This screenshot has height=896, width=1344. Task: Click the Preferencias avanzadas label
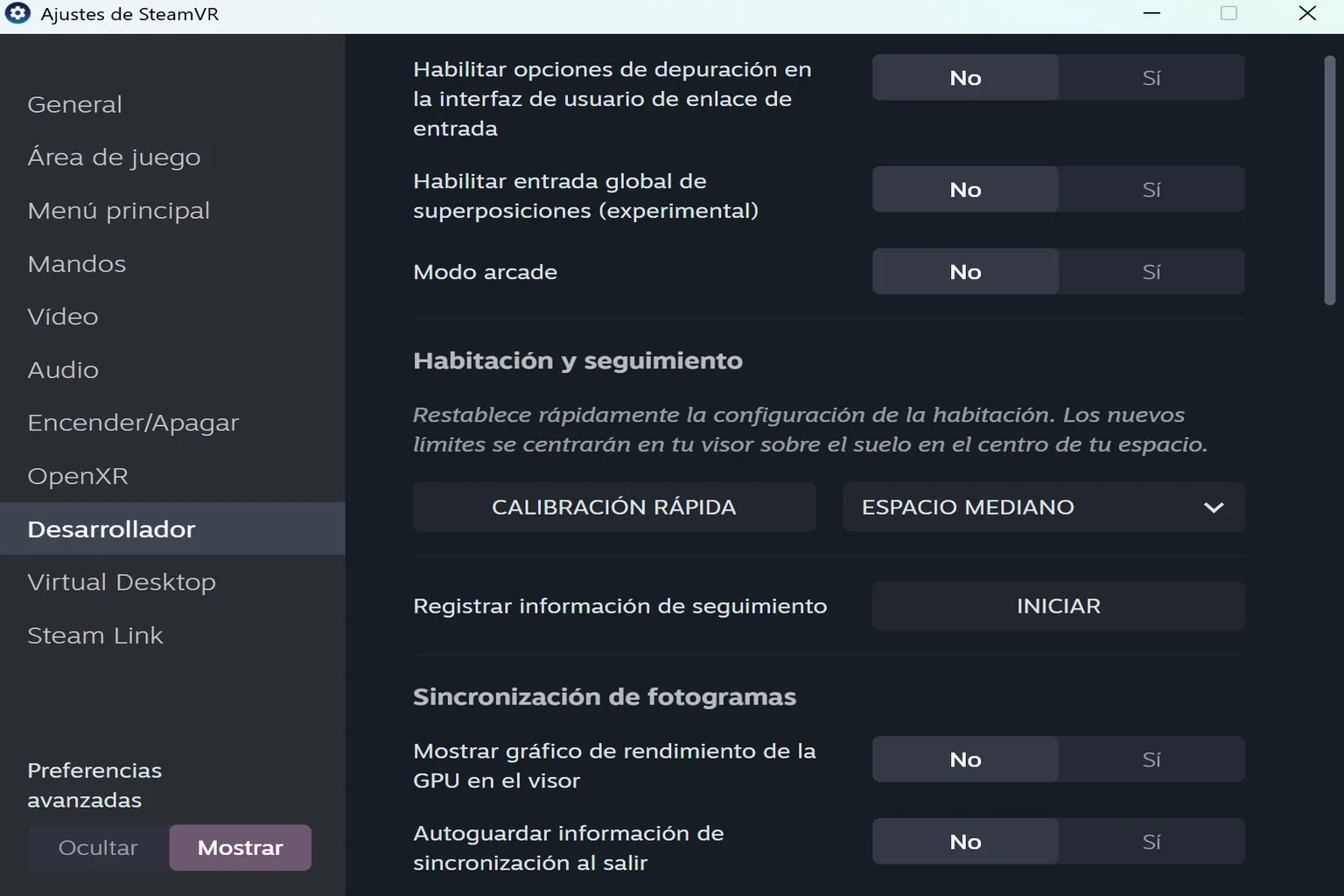(x=94, y=785)
